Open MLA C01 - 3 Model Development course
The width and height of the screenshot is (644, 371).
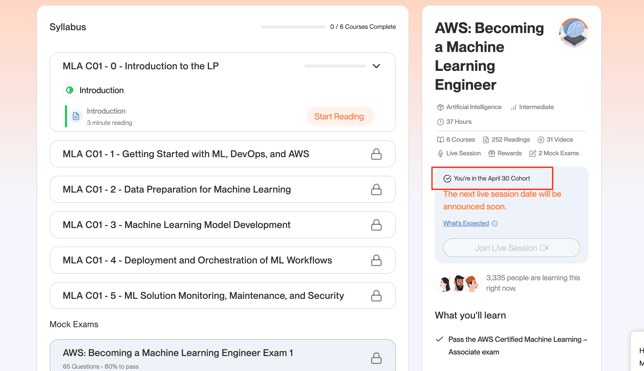223,225
